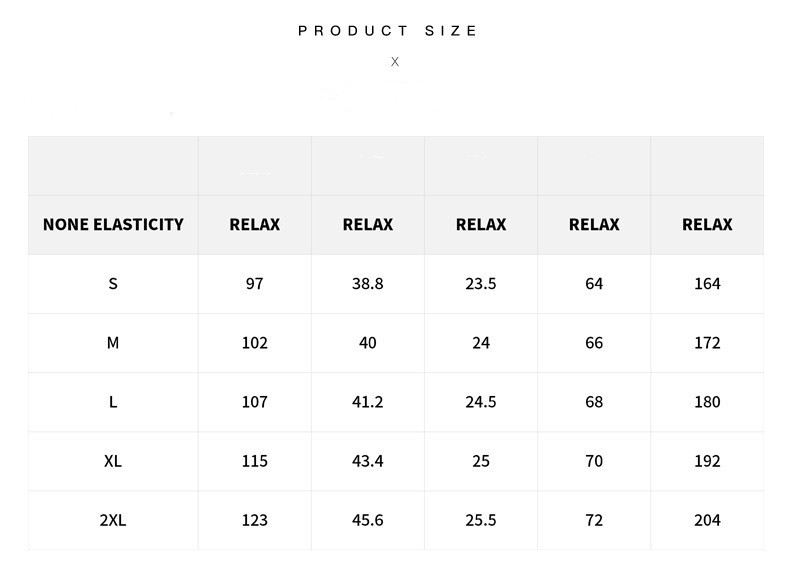790x579 pixels.
Task: Select the NONE ELASTICITY header cell
Action: 113,225
